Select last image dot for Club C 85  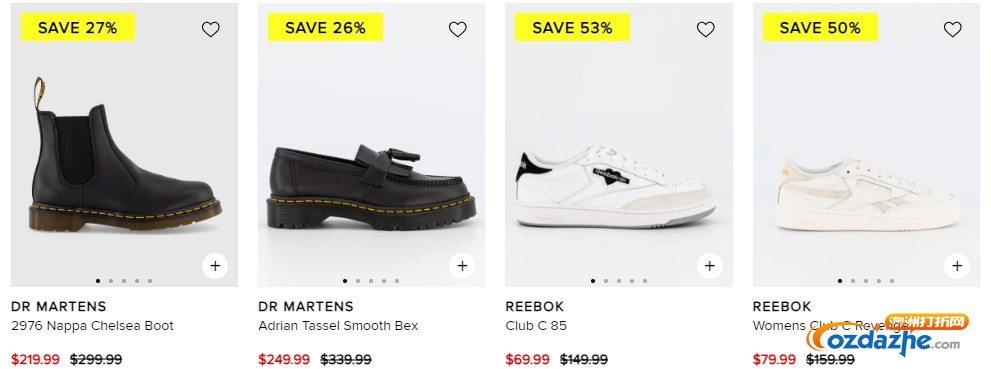(645, 281)
